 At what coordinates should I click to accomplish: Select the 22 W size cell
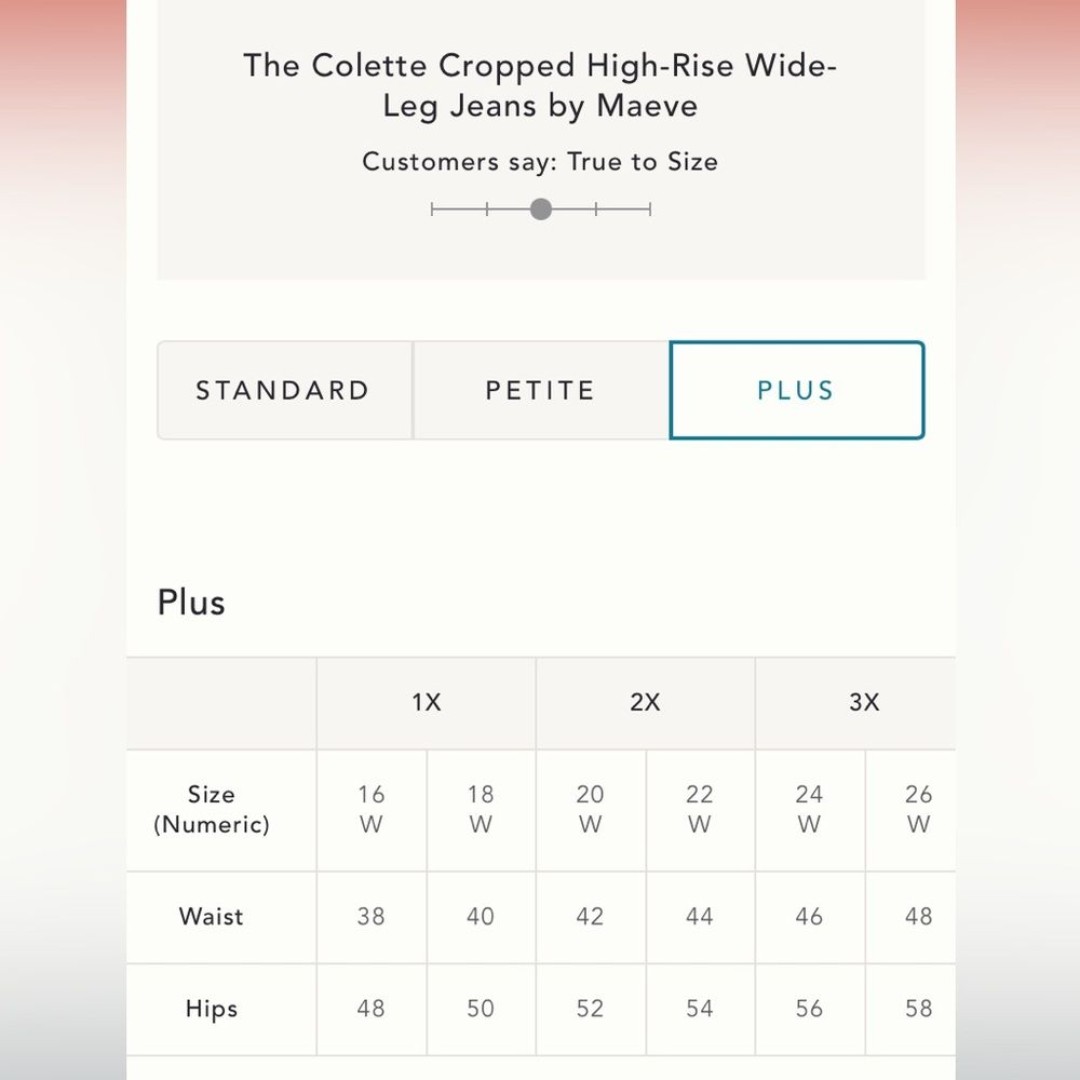tap(700, 809)
